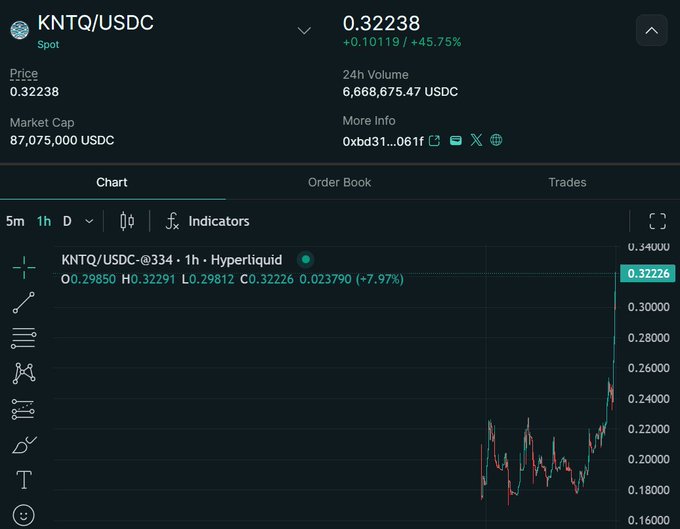This screenshot has width=680, height=529.
Task: Switch to the Order Book tab
Action: [340, 183]
